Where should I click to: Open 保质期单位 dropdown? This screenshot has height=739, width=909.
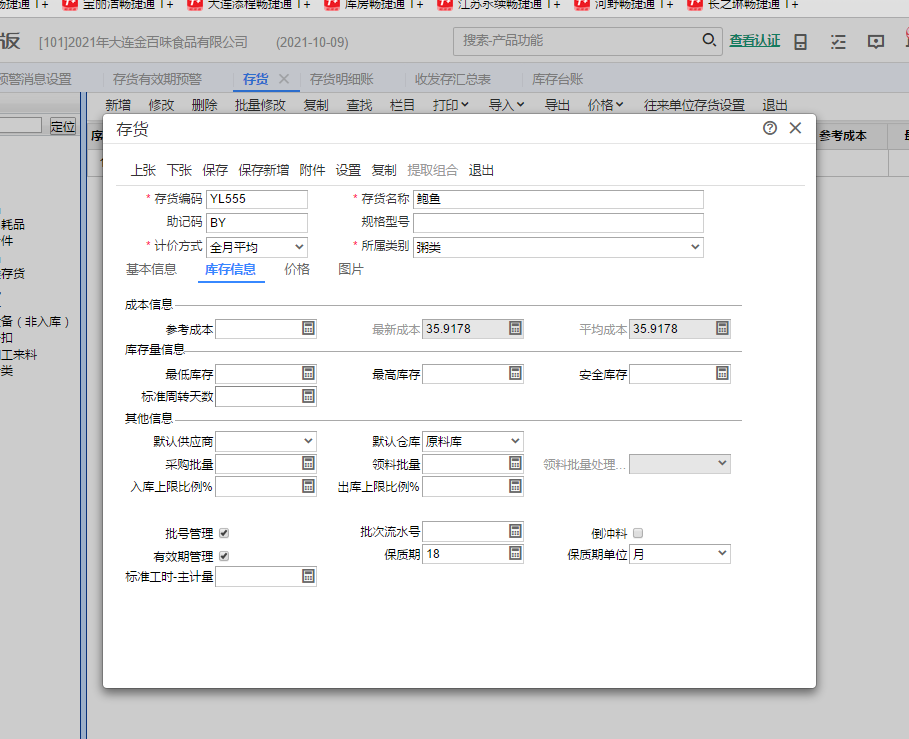click(722, 554)
